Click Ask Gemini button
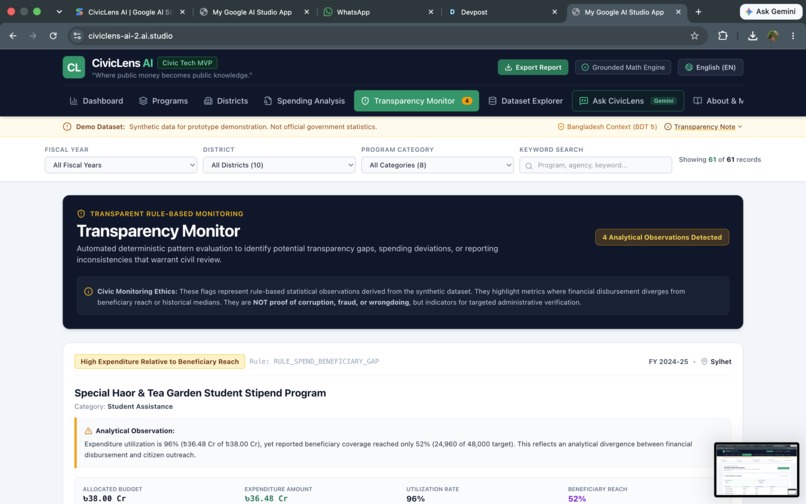 pos(770,11)
